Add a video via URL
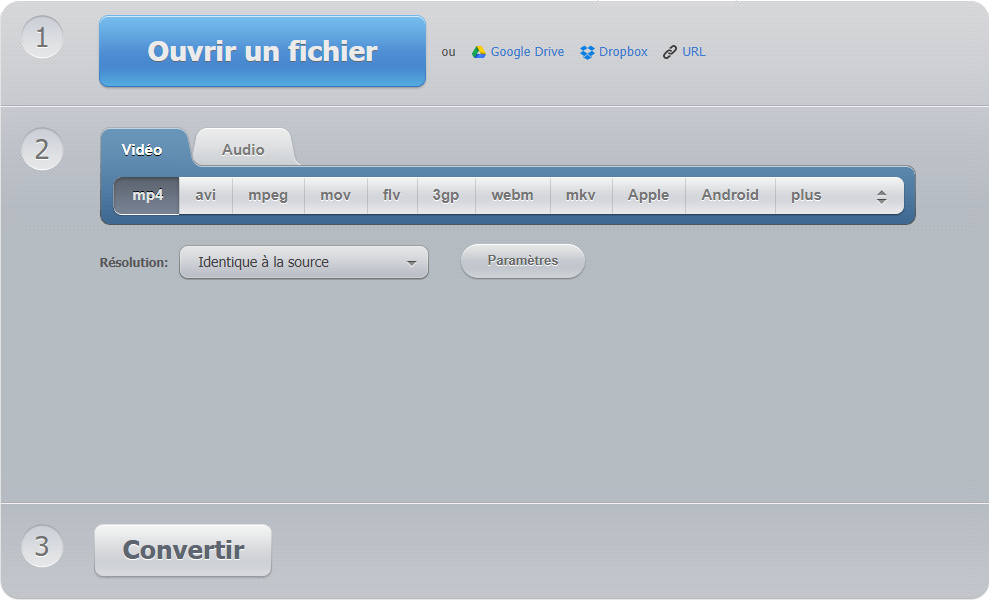 coord(684,51)
